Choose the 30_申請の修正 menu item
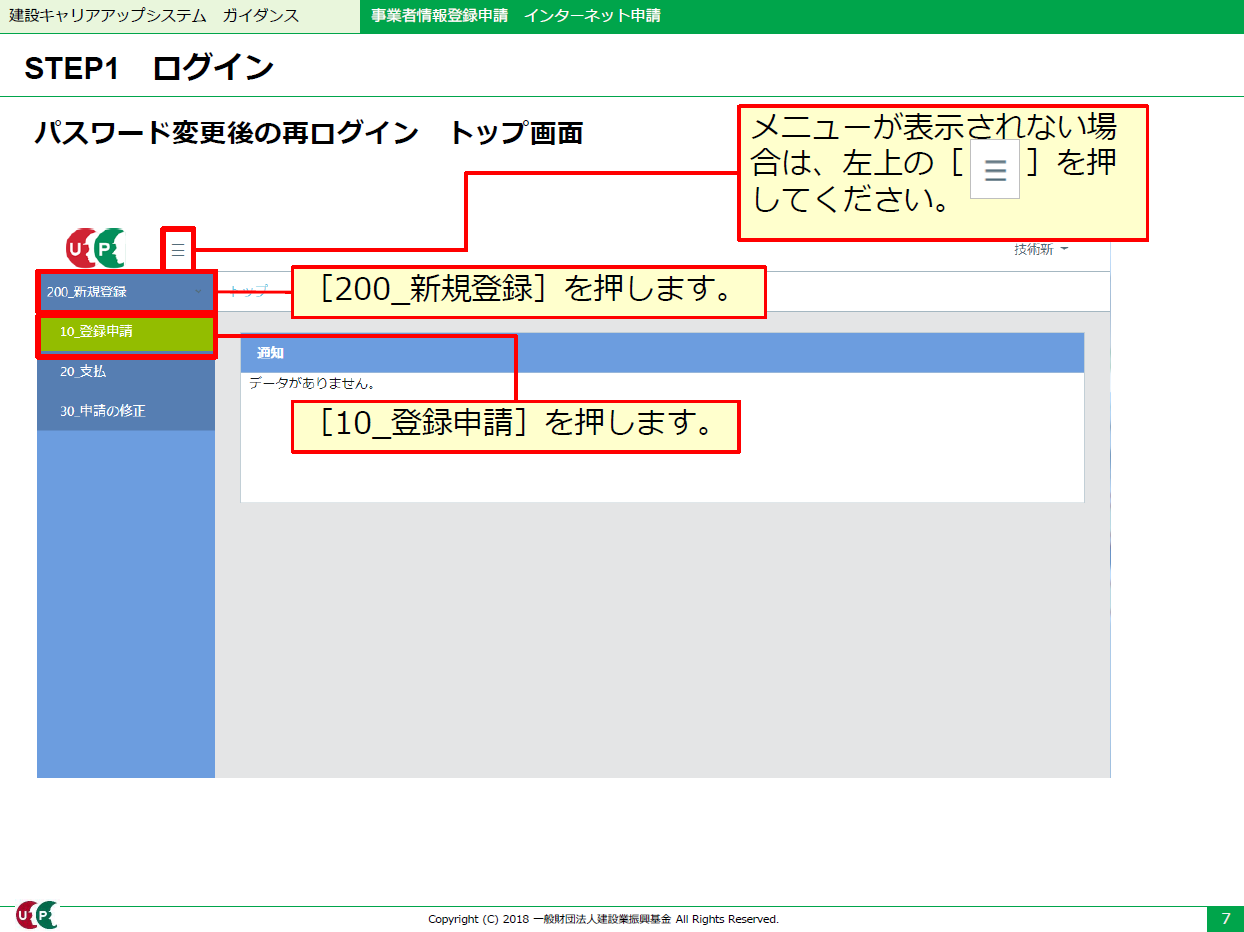This screenshot has width=1244, height=932. [x=126, y=411]
